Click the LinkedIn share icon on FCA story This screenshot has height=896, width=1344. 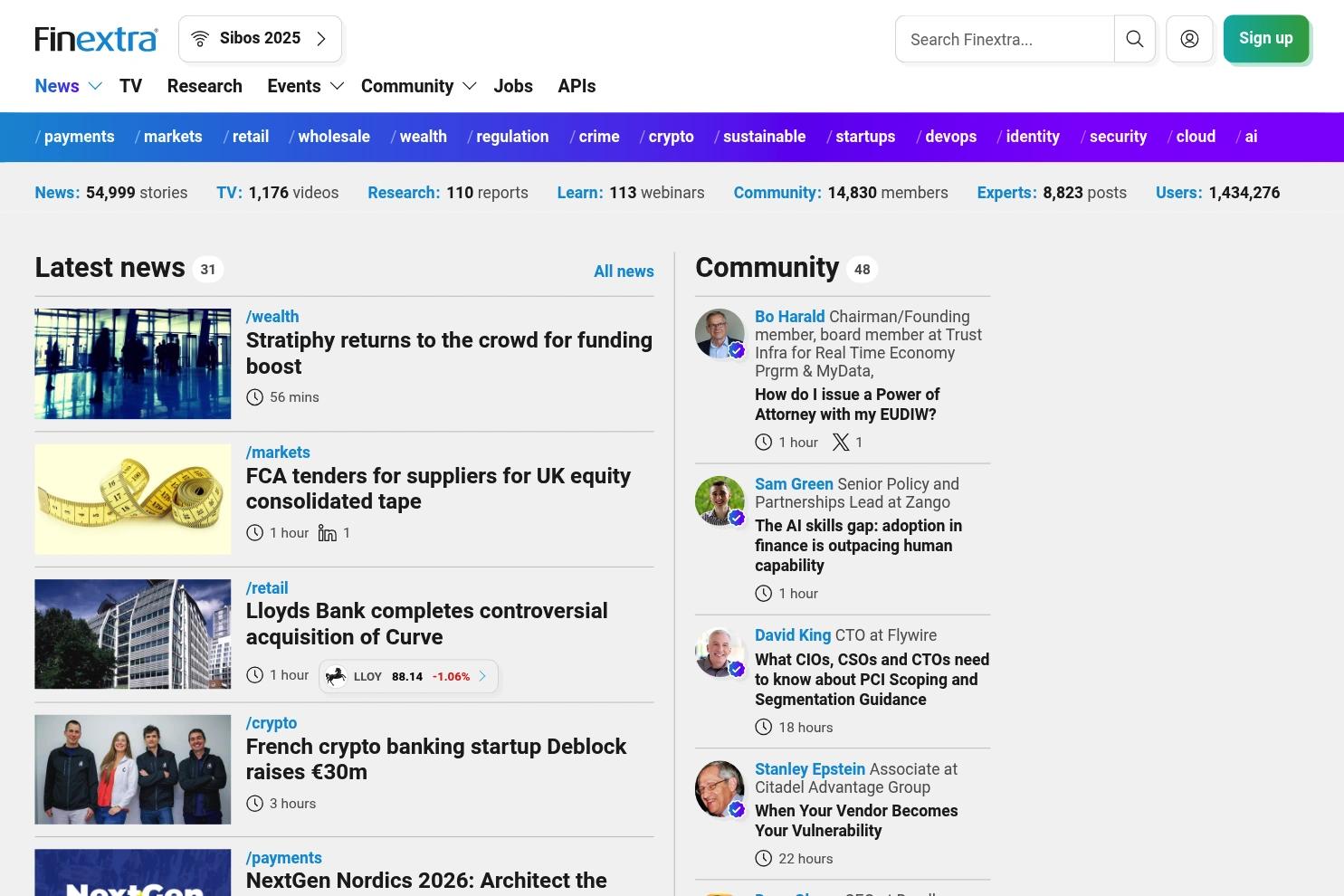[x=327, y=533]
